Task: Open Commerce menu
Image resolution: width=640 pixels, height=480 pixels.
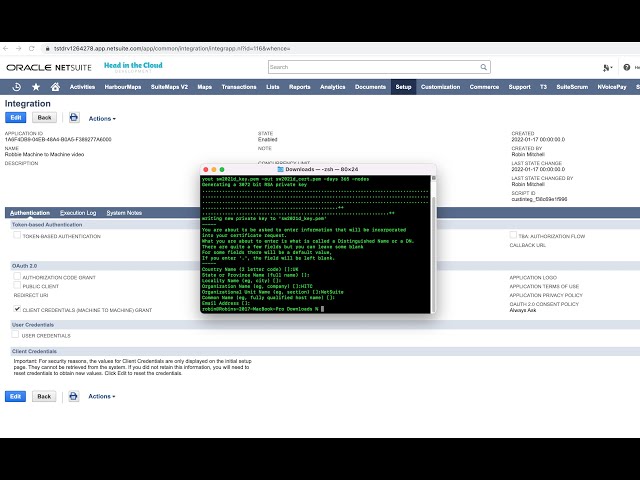Action: tap(484, 87)
